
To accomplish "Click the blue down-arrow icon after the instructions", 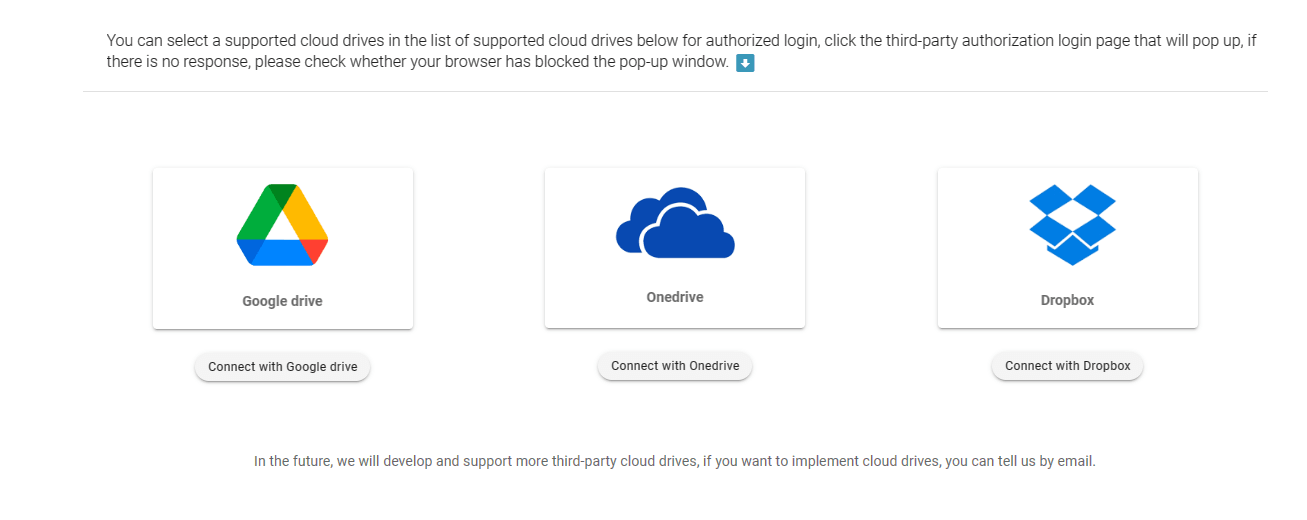I will (x=745, y=63).
